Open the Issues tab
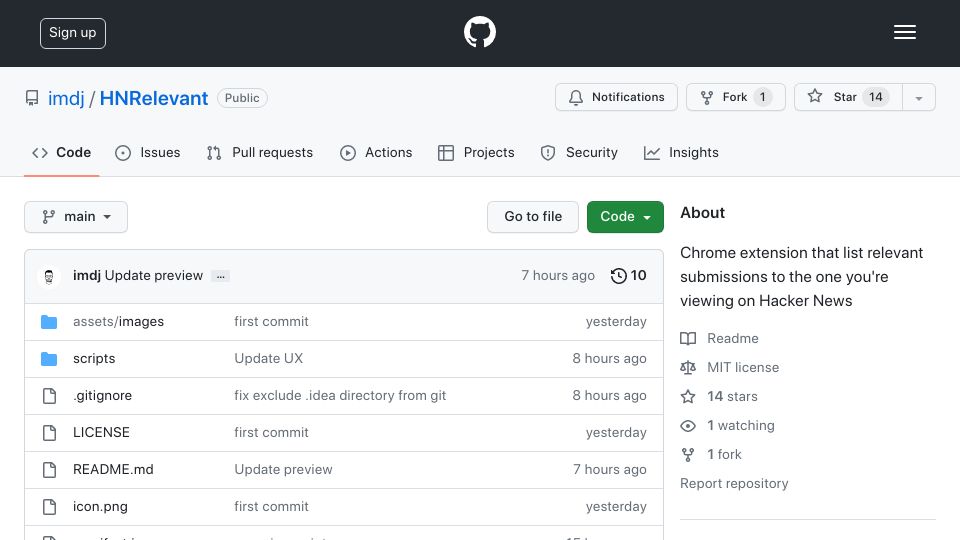This screenshot has width=960, height=540. 148,152
